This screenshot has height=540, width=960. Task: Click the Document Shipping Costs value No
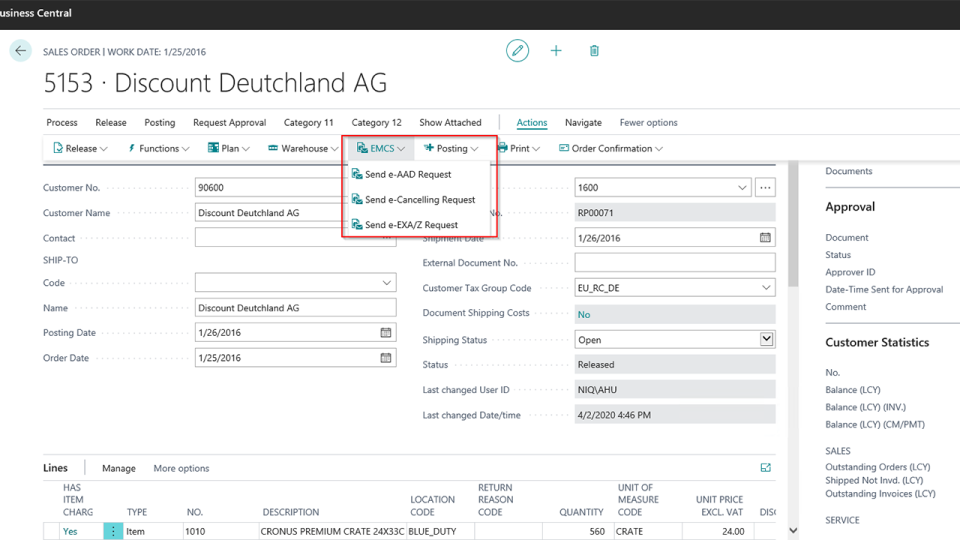584,315
